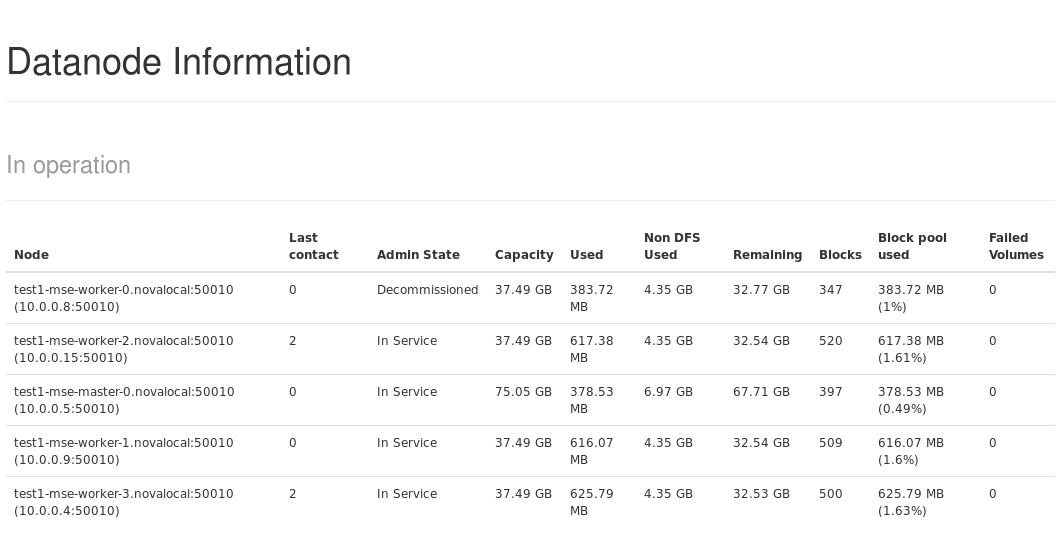Viewport: 1060px width, 539px height.
Task: Click the Admin State column header
Action: click(x=418, y=255)
